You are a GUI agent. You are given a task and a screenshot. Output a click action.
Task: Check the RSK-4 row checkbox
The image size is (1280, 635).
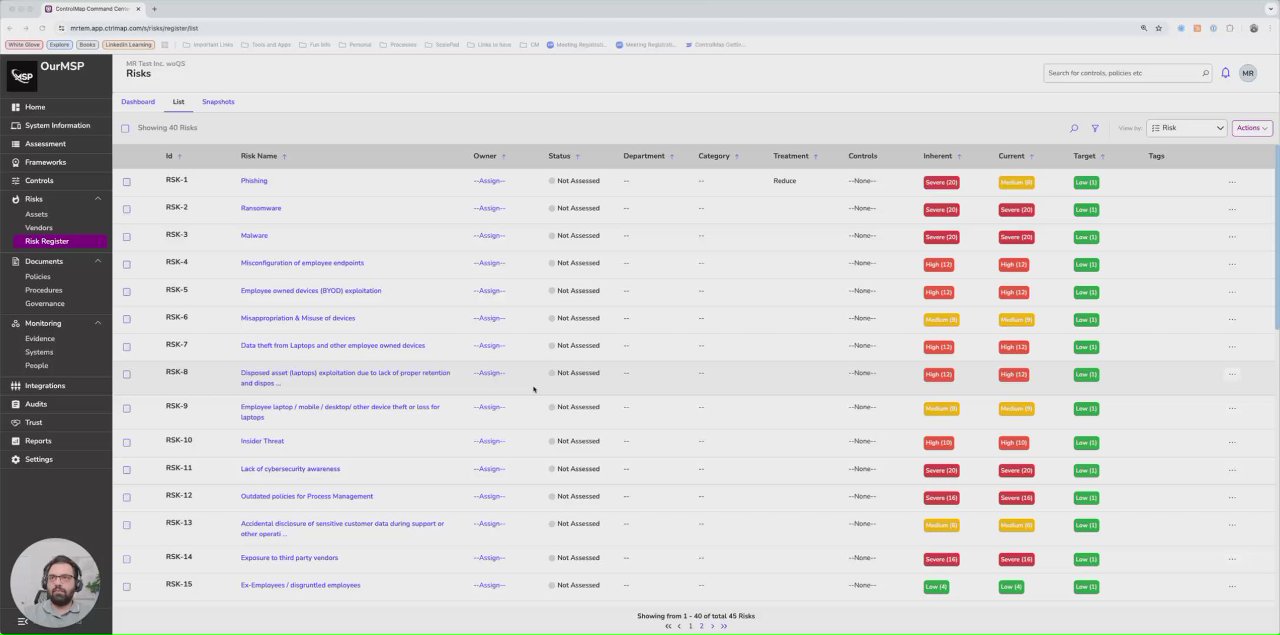[x=126, y=264]
